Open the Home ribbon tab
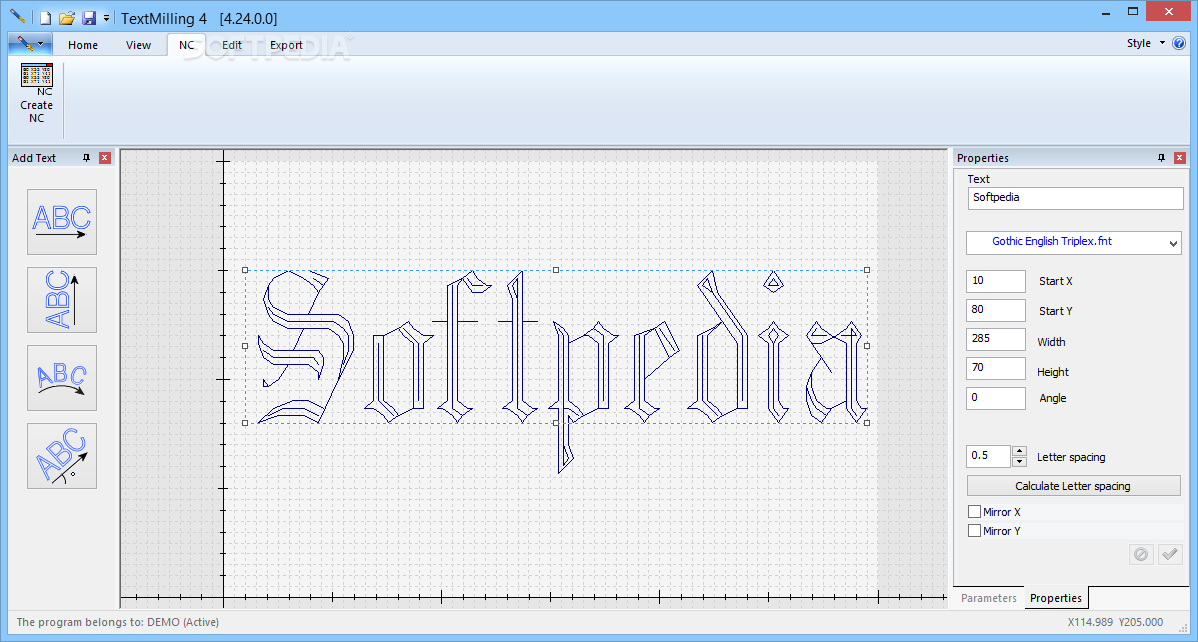The image size is (1198, 642). coord(83,45)
